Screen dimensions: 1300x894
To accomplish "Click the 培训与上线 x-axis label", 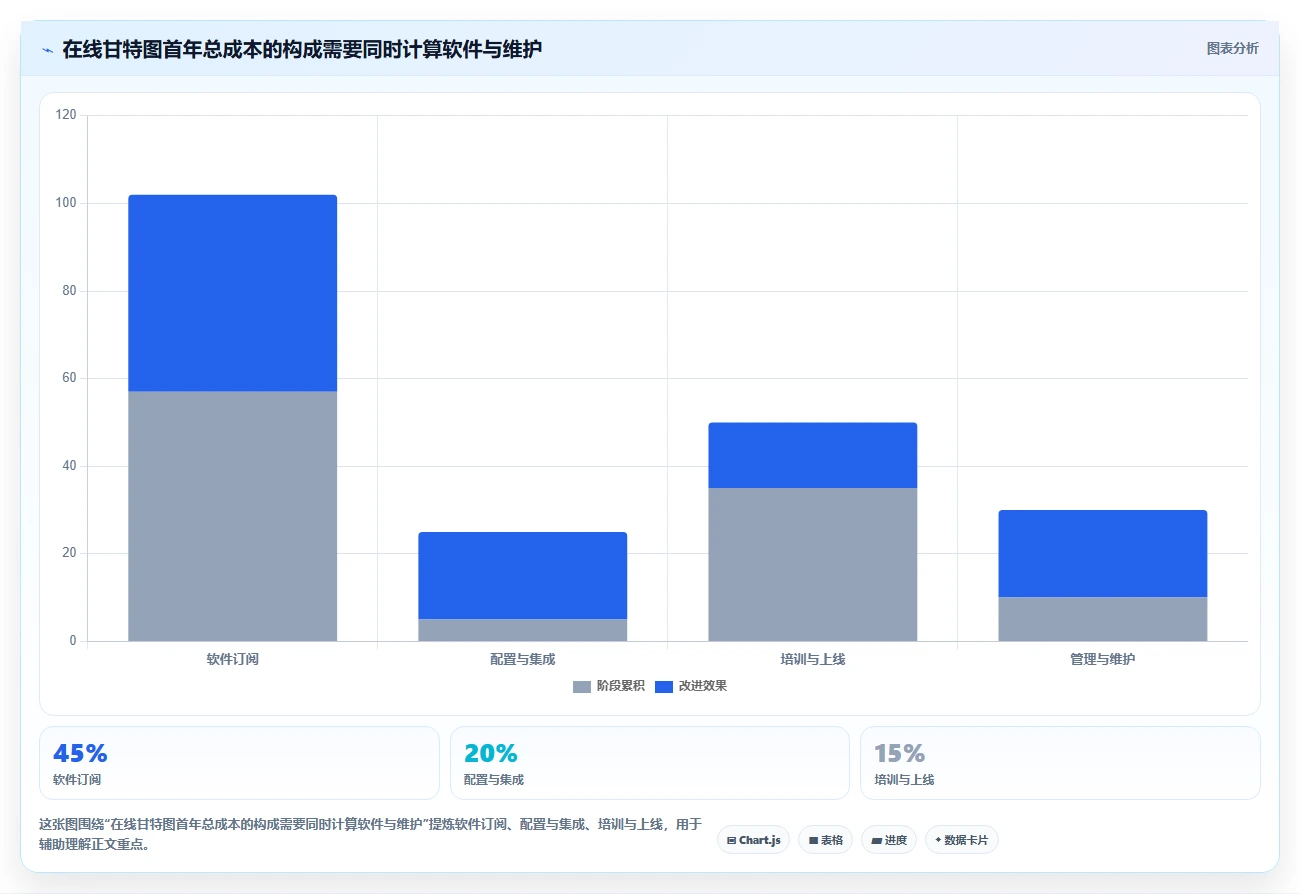I will pyautogui.click(x=813, y=659).
